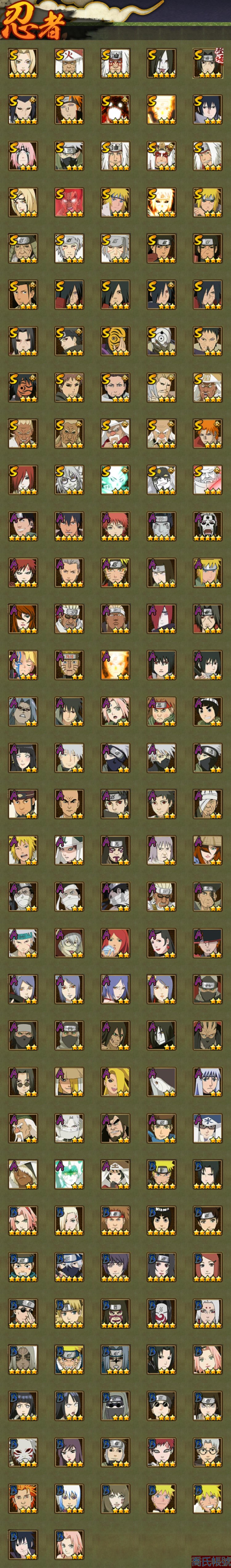Pick the B-rank Hinata with dark blue hair

(x=23, y=1405)
